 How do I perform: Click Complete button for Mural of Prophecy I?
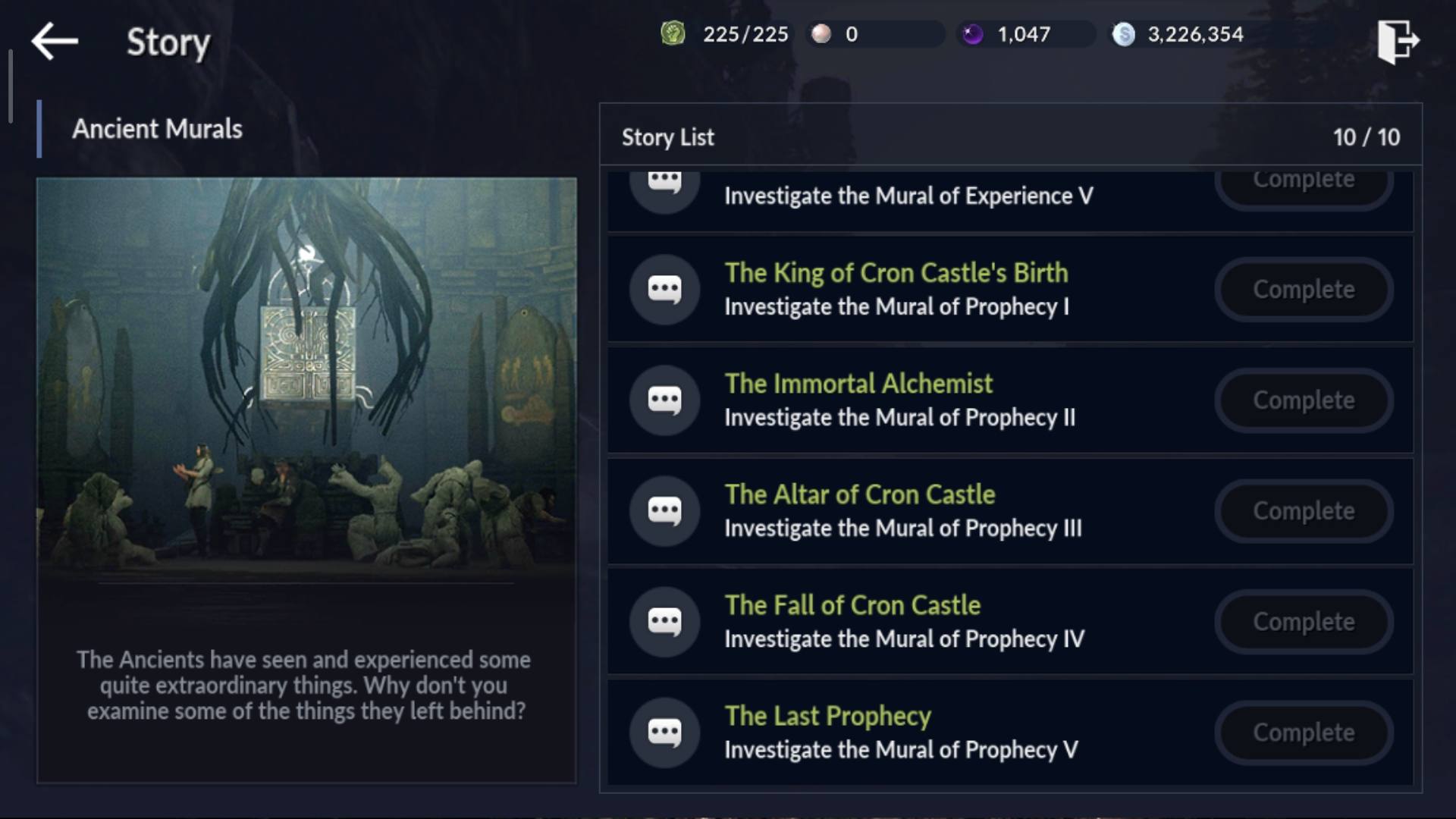[x=1304, y=289]
